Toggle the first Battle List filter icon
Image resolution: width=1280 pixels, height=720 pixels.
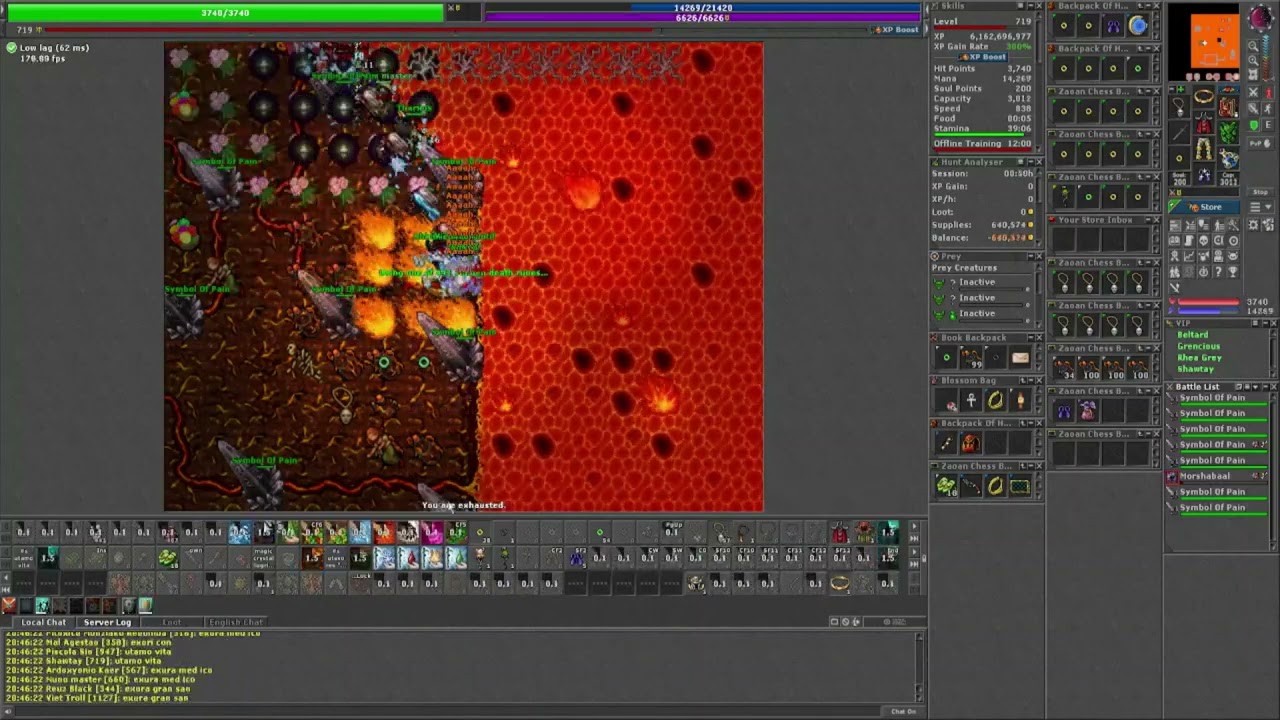pyautogui.click(x=1238, y=386)
